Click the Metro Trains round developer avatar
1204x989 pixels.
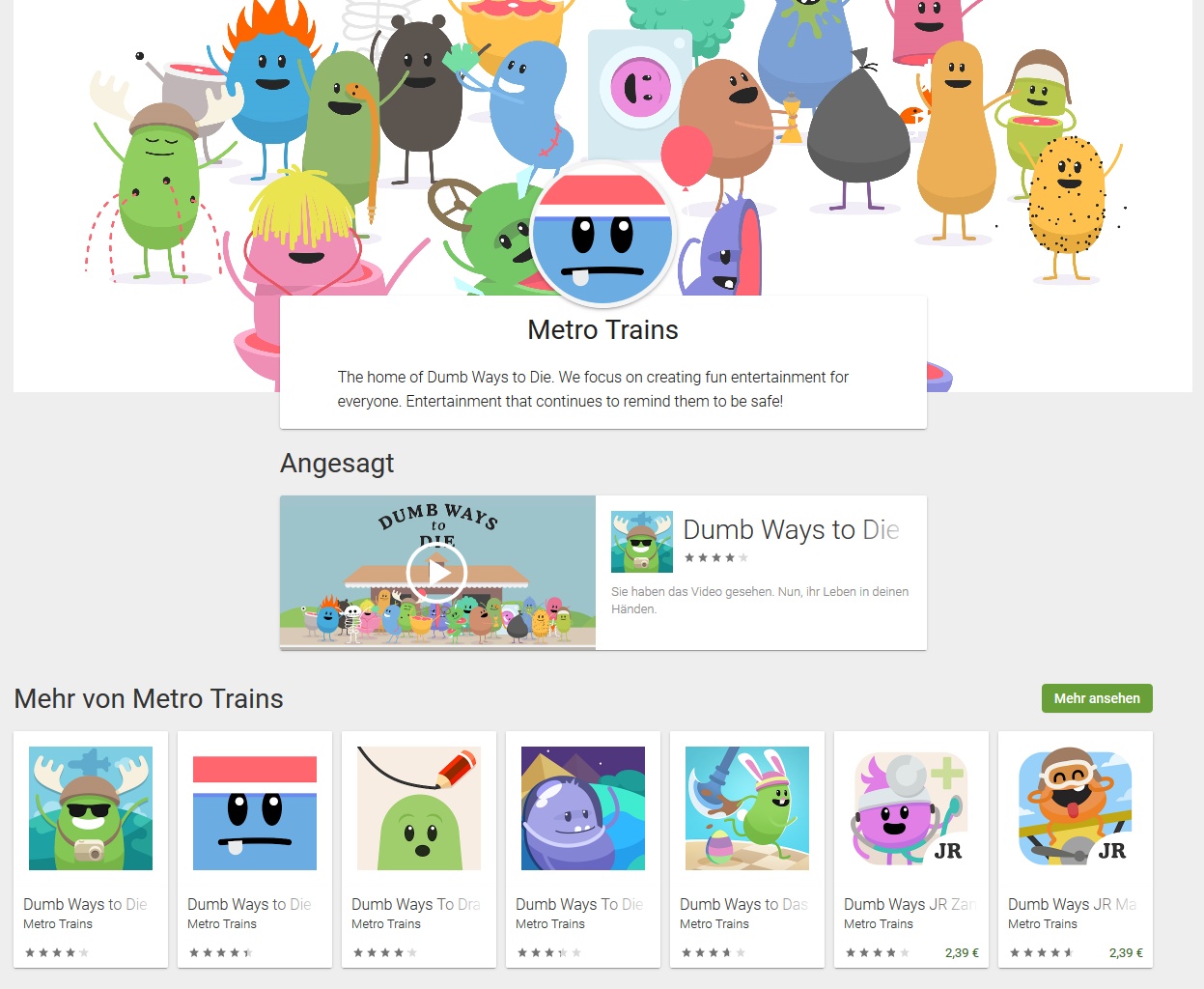coord(603,234)
